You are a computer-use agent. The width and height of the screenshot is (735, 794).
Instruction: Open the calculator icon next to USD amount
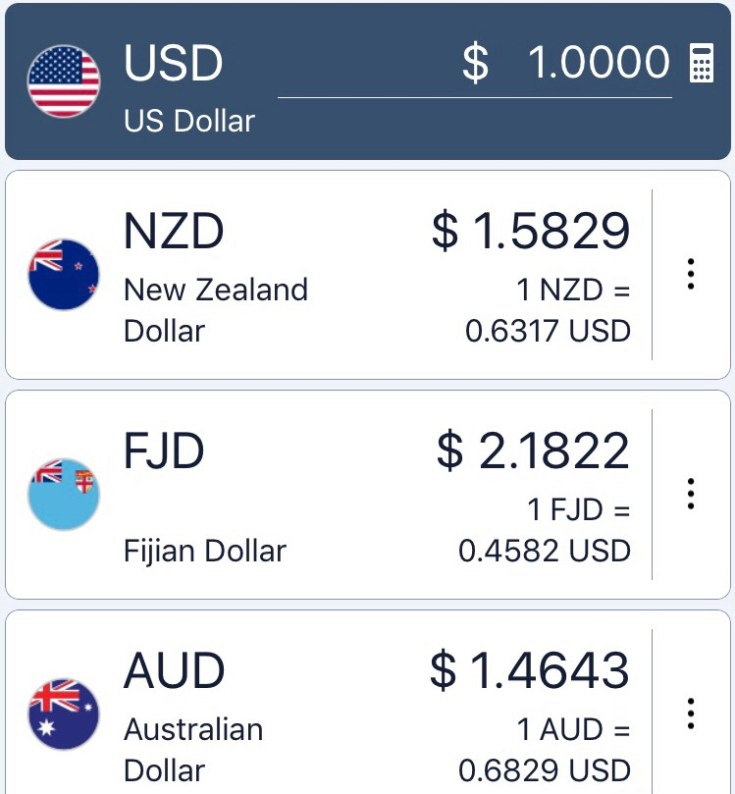tap(702, 64)
